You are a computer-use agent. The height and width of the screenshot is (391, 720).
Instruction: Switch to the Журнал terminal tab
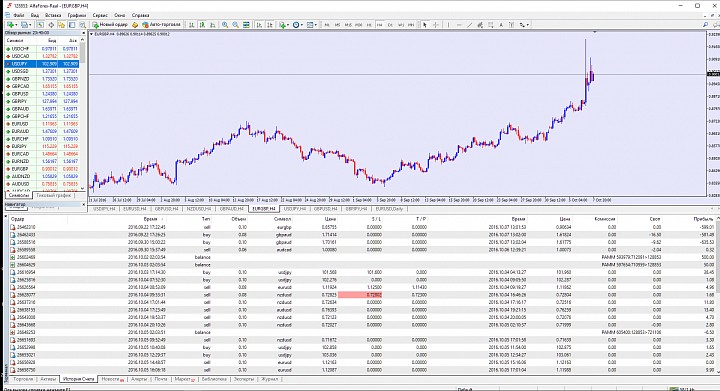270,380
